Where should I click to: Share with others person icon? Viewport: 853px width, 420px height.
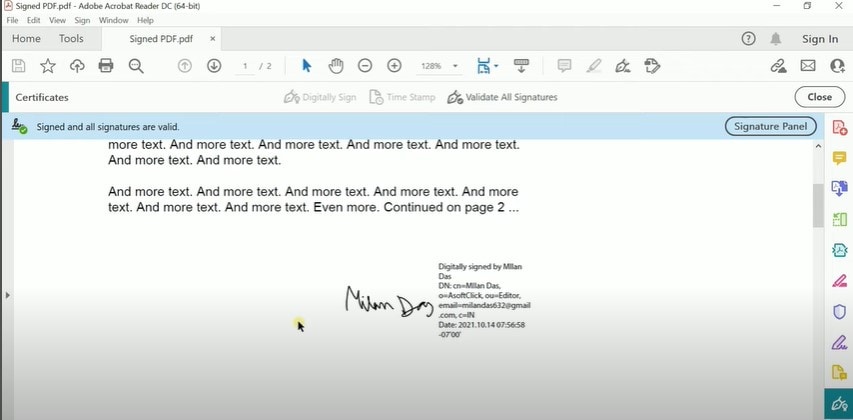[x=838, y=66]
